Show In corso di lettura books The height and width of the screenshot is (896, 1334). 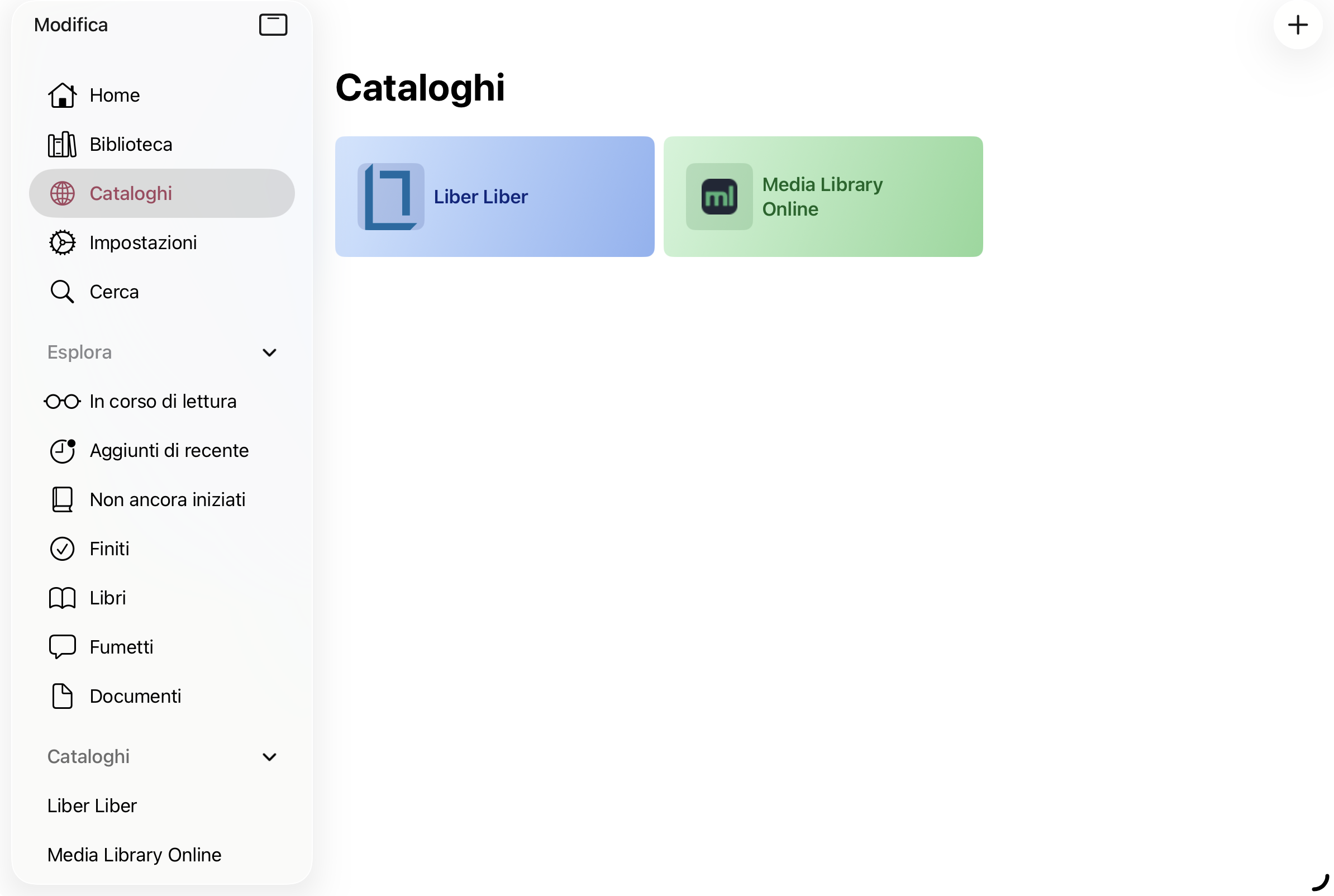click(161, 402)
